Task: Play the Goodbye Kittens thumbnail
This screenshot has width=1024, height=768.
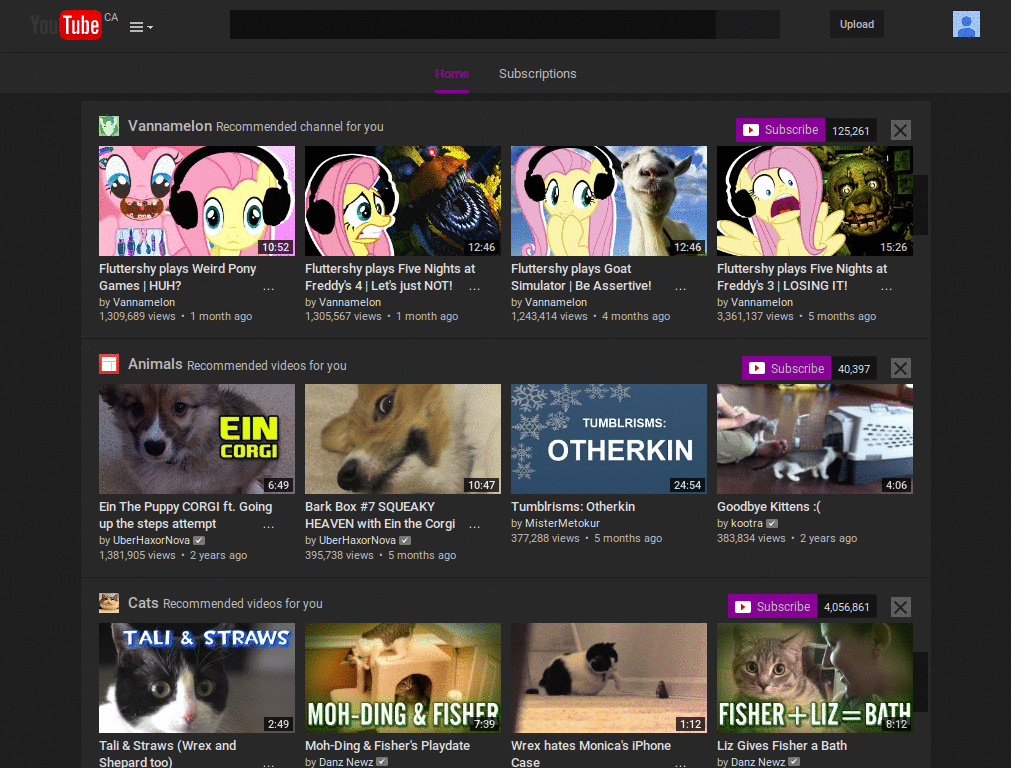Action: (x=815, y=439)
